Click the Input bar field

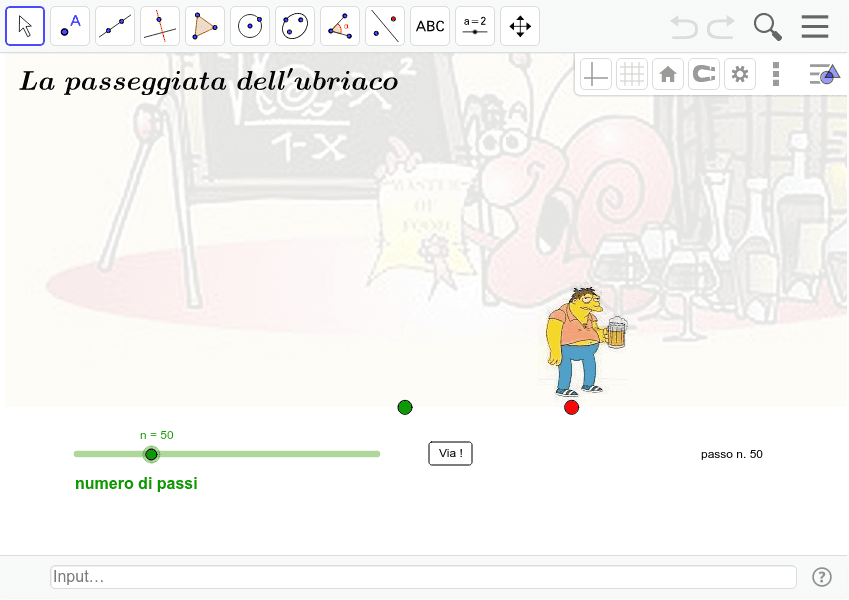[423, 577]
